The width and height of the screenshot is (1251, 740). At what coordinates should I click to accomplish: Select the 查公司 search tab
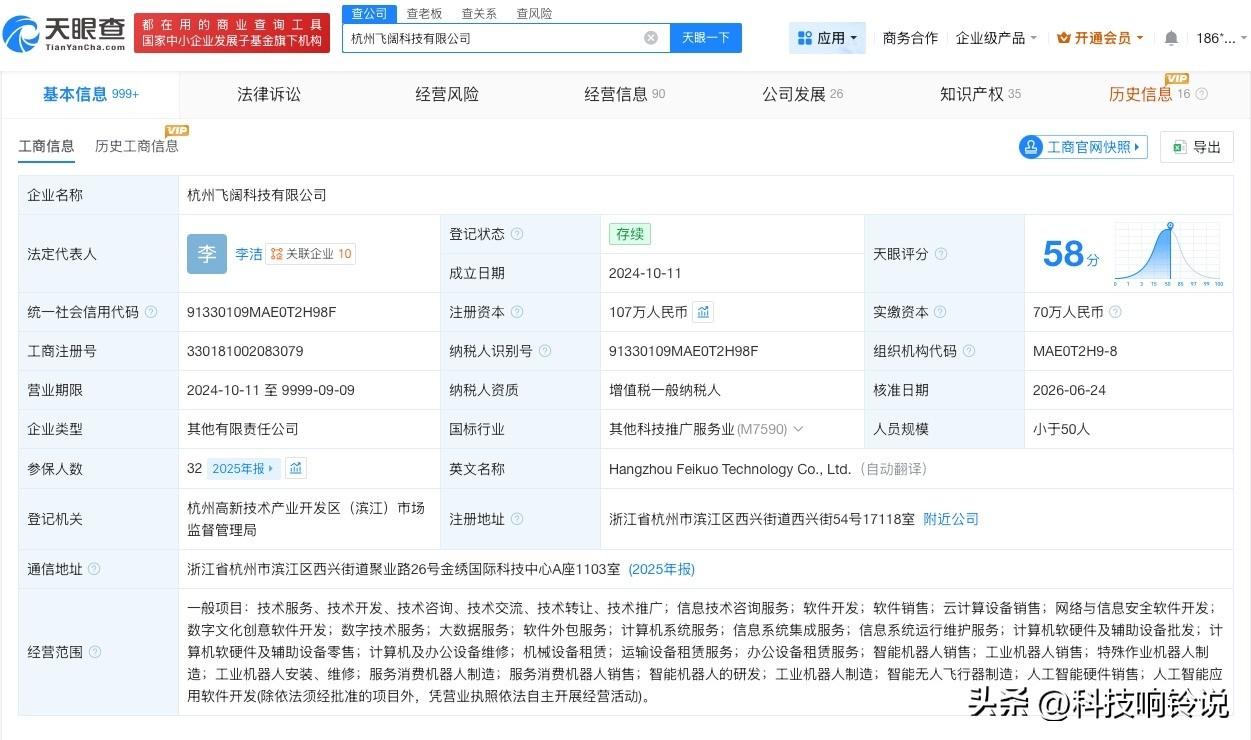click(x=369, y=14)
